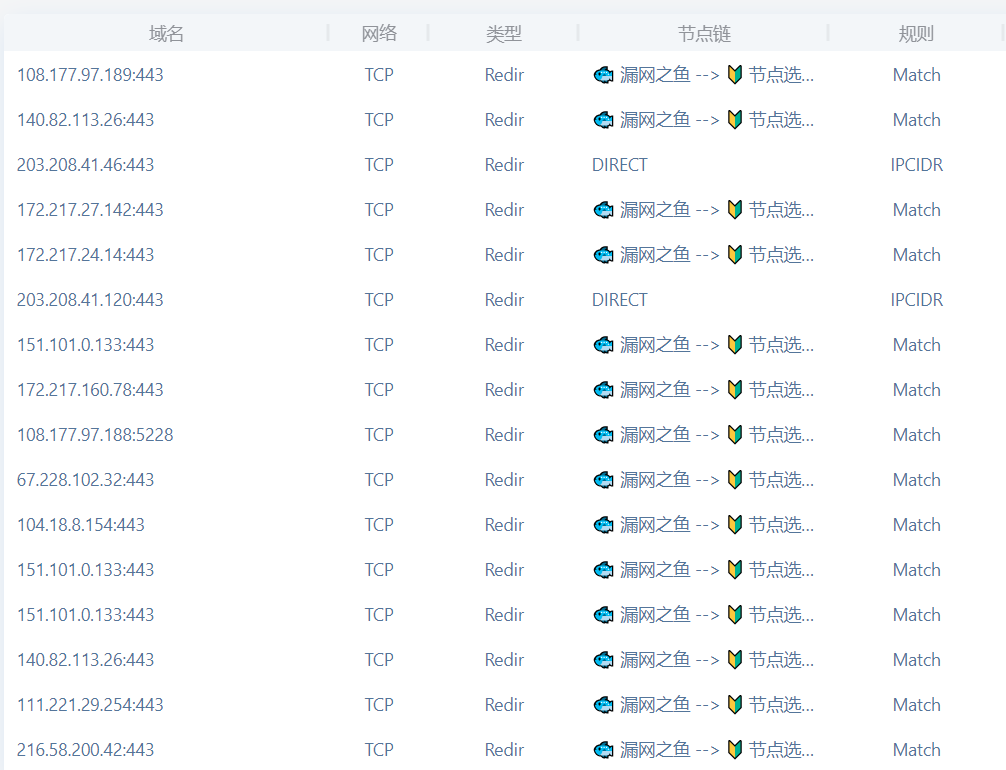This screenshot has height=770, width=1006.
Task: Select the 172.217.24.14:443 domain cell
Action: click(85, 255)
